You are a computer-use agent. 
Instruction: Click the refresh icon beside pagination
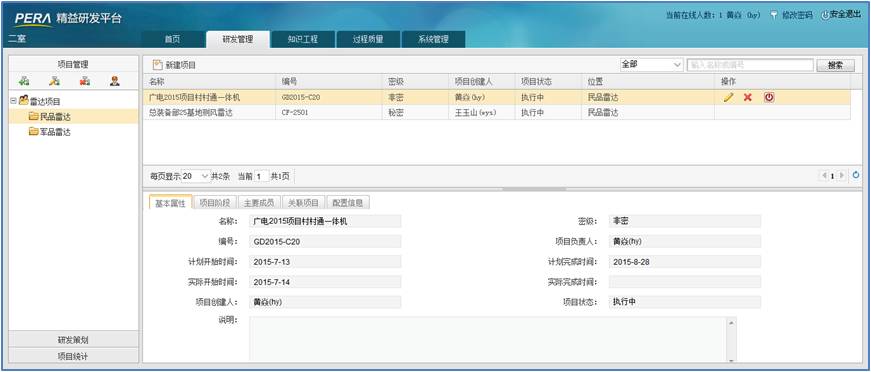[856, 175]
